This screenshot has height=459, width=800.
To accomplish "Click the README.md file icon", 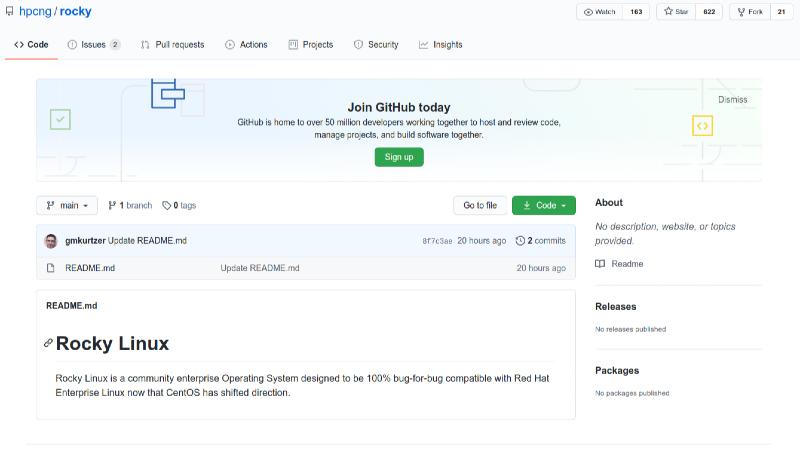I will [x=51, y=268].
